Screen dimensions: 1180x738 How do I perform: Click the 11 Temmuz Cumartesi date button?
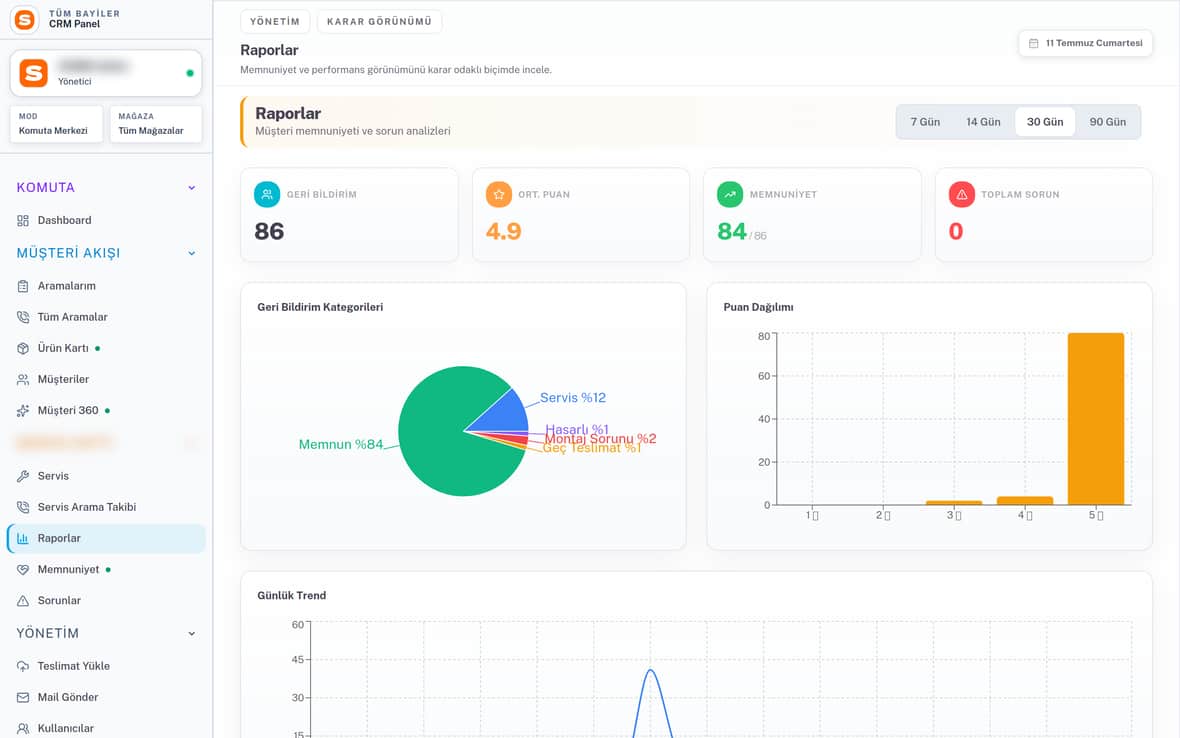1085,44
